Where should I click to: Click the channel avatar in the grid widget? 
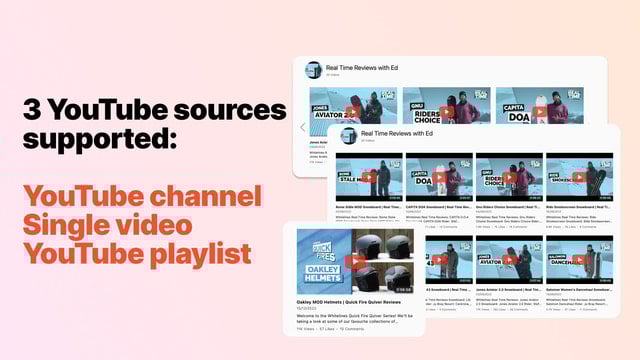point(349,136)
